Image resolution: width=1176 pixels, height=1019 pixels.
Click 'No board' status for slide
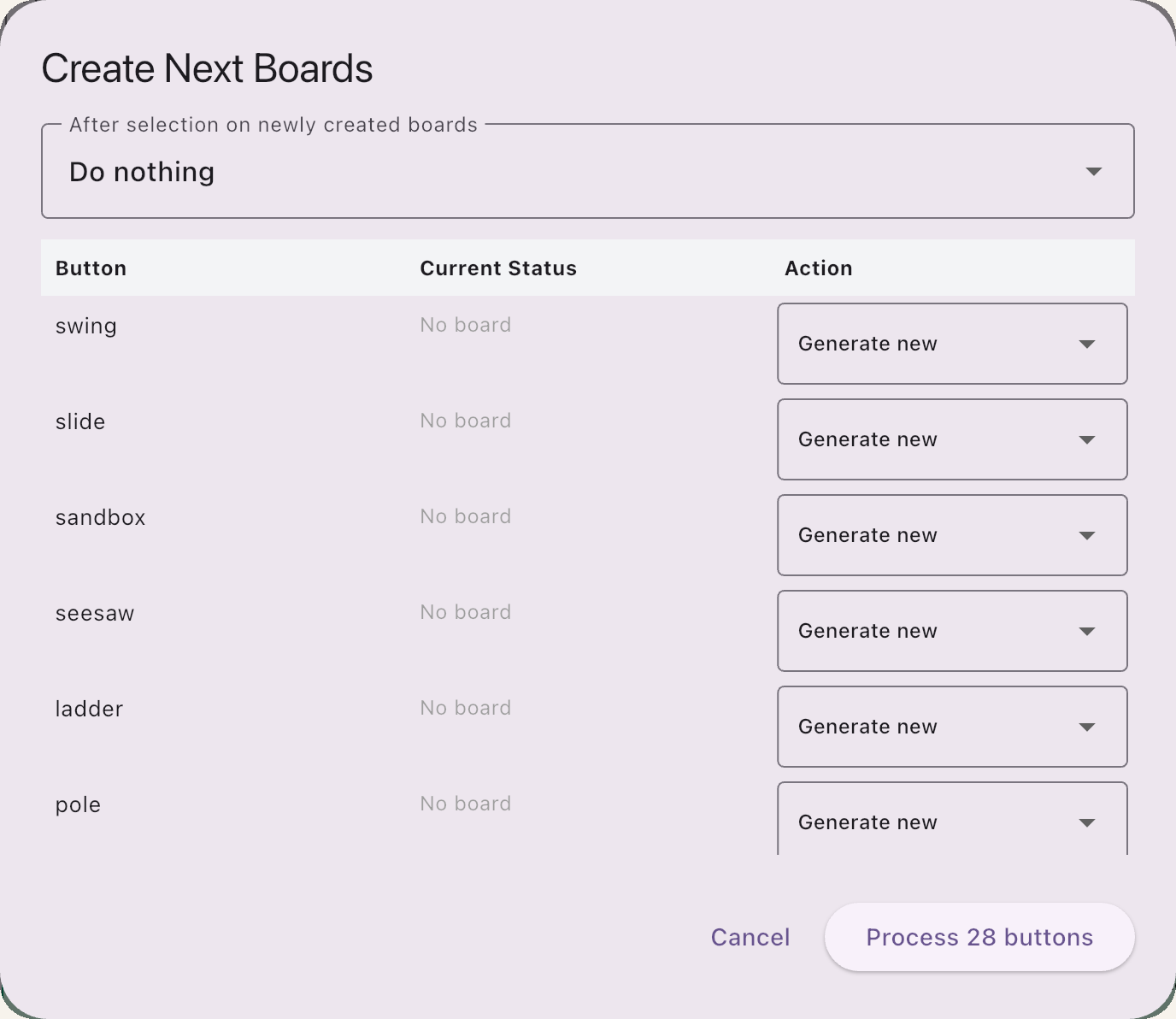(x=466, y=421)
